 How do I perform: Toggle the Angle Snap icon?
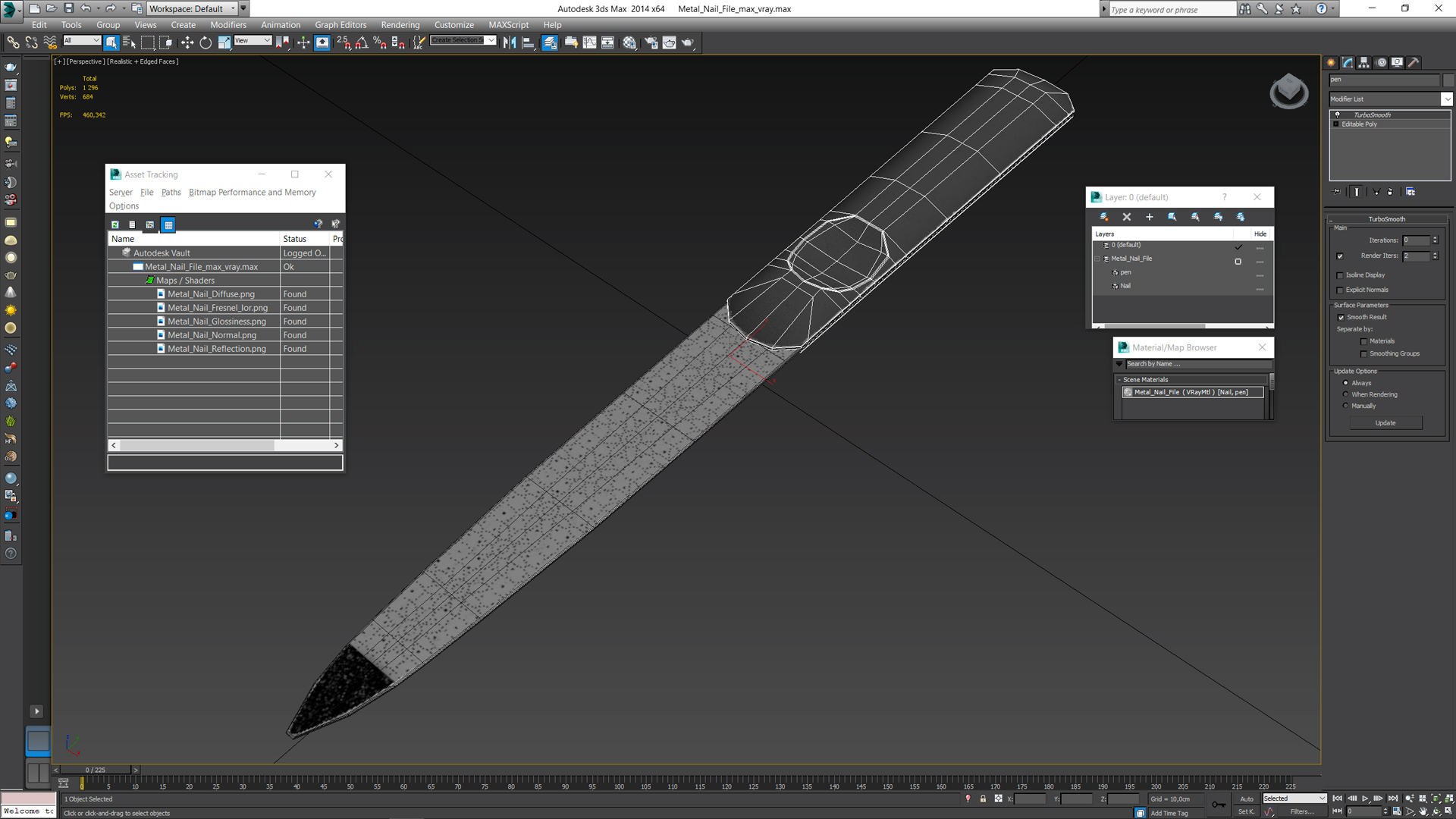pyautogui.click(x=362, y=43)
